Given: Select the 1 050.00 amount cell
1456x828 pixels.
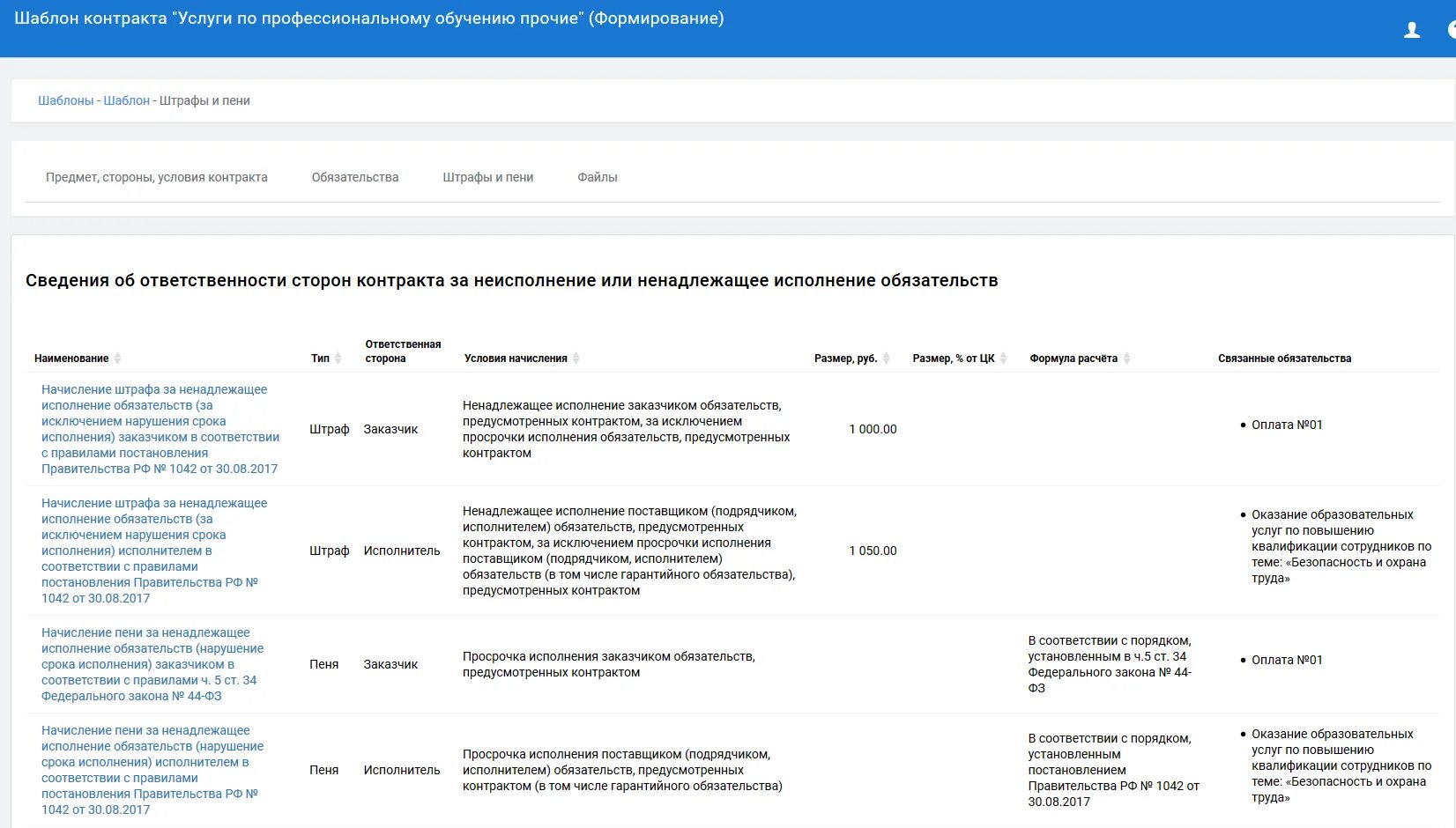Looking at the screenshot, I should click(x=873, y=551).
